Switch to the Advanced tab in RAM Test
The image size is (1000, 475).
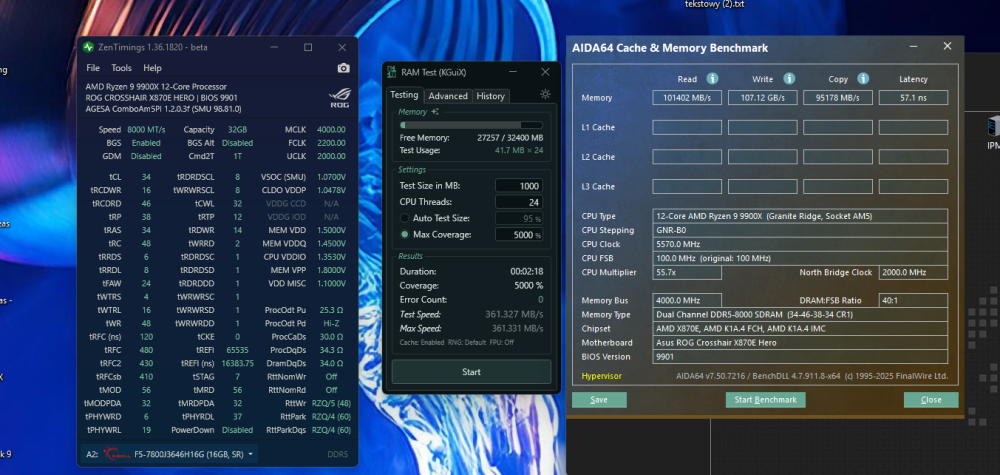click(448, 96)
